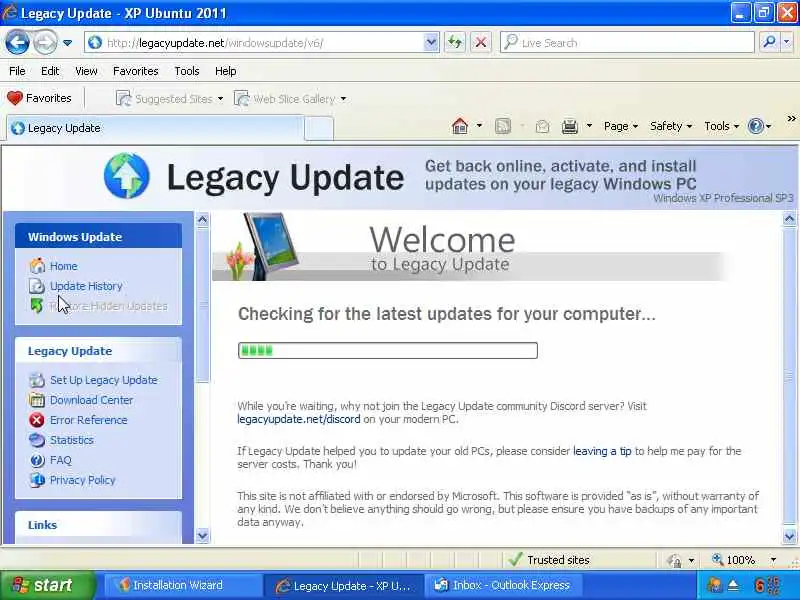Open the Tools menu in menu bar

click(187, 71)
